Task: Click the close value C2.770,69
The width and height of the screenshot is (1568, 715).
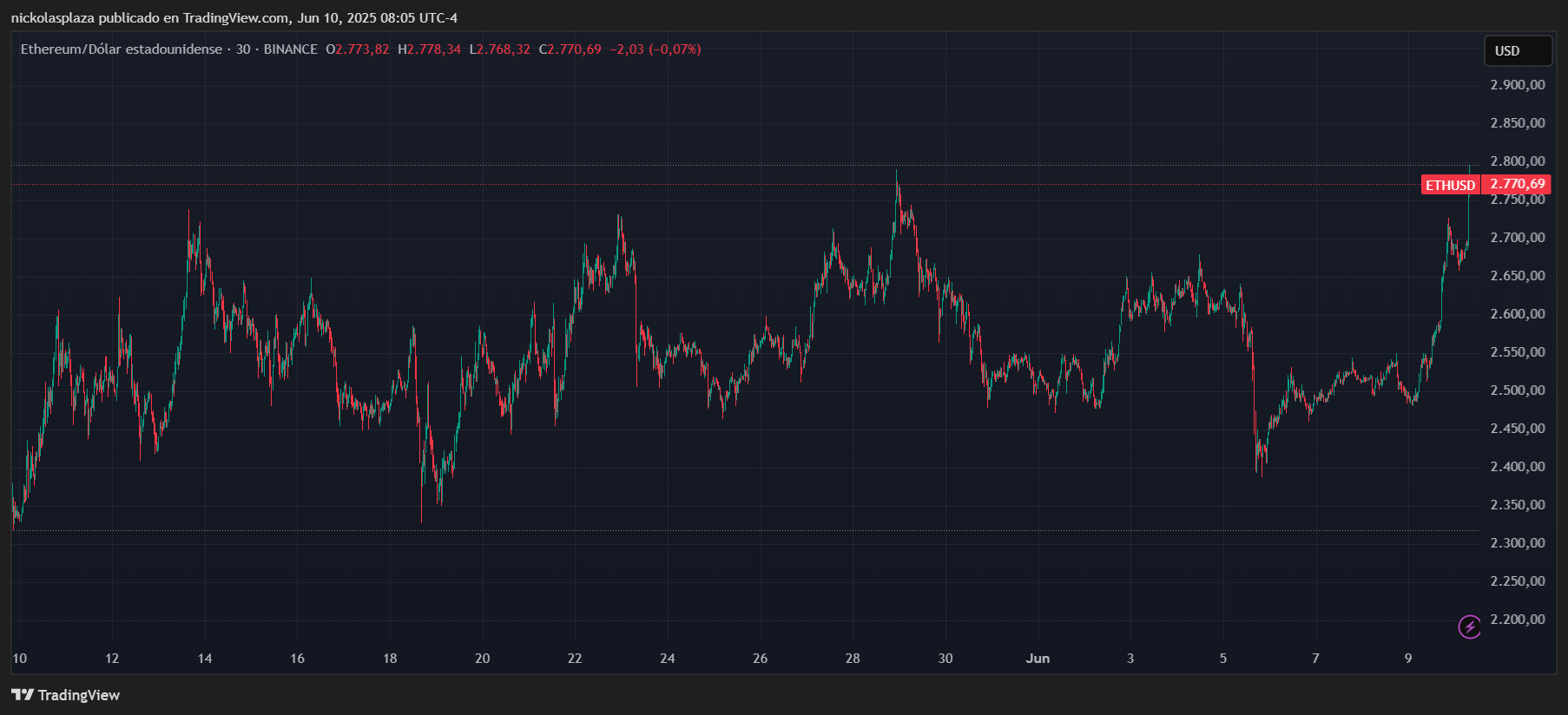Action: coord(570,49)
